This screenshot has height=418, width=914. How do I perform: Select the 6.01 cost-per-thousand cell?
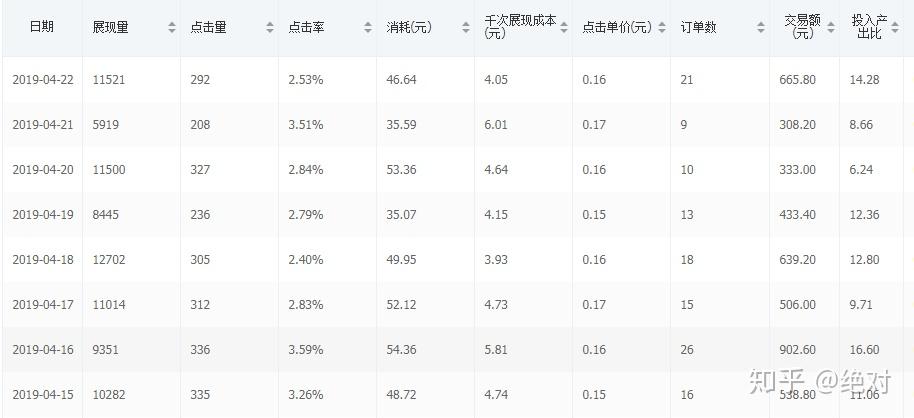coord(497,125)
